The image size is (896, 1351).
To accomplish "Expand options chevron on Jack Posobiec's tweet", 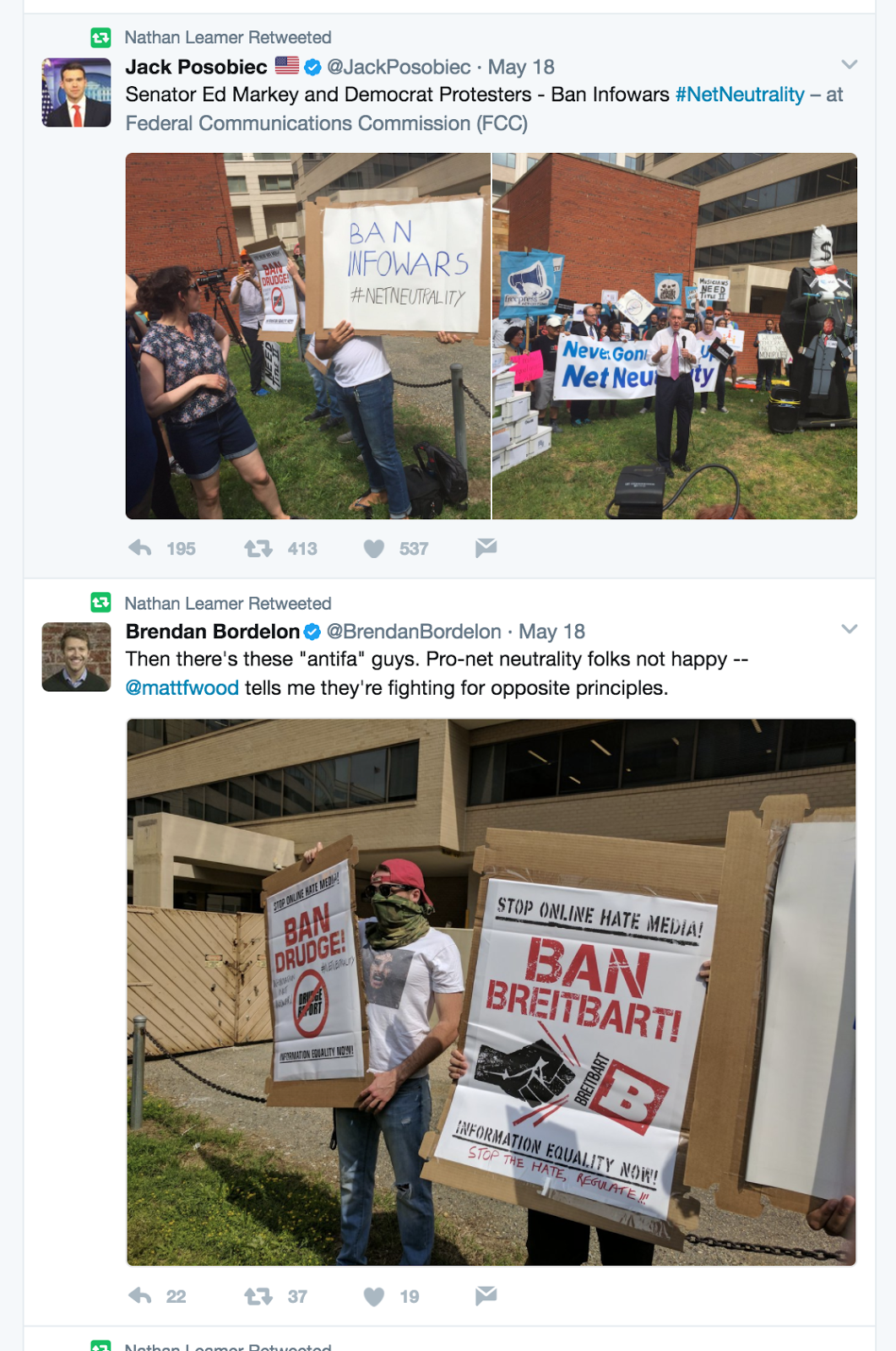I will click(x=850, y=64).
